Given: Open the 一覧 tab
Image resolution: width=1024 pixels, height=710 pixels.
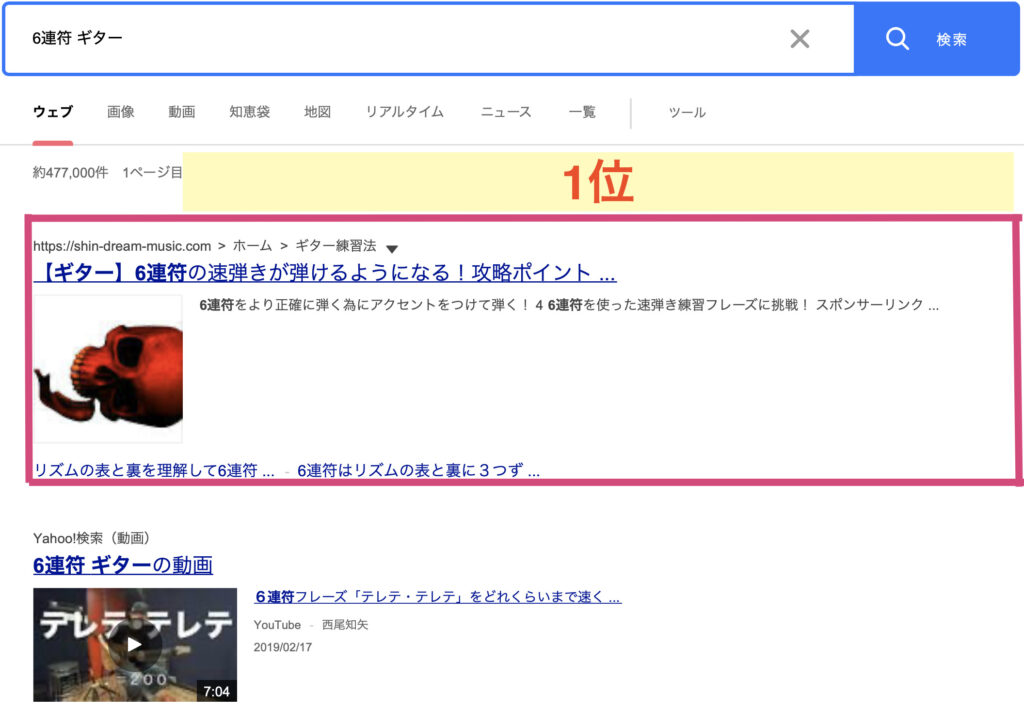Looking at the screenshot, I should [582, 112].
